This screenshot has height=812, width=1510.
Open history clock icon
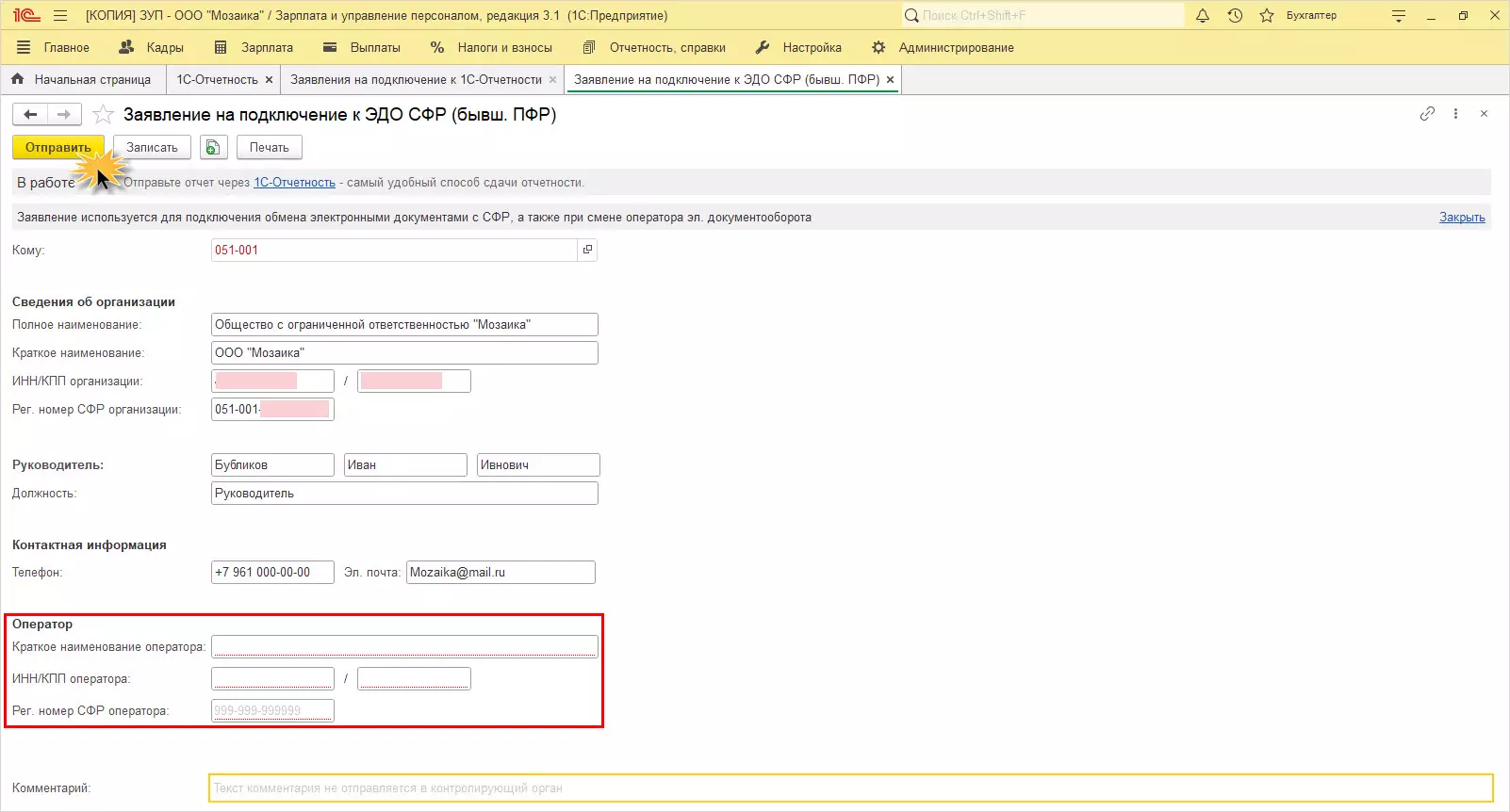pyautogui.click(x=1235, y=16)
